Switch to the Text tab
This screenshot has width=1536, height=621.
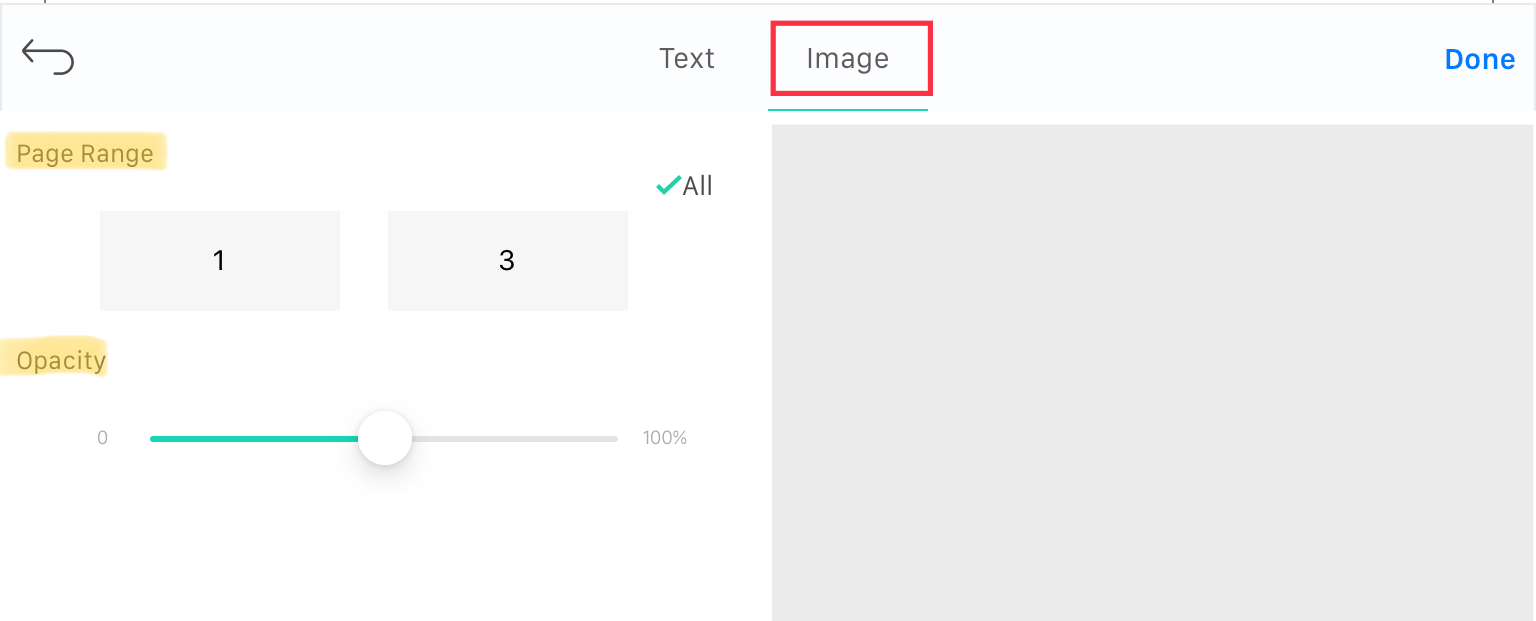687,58
